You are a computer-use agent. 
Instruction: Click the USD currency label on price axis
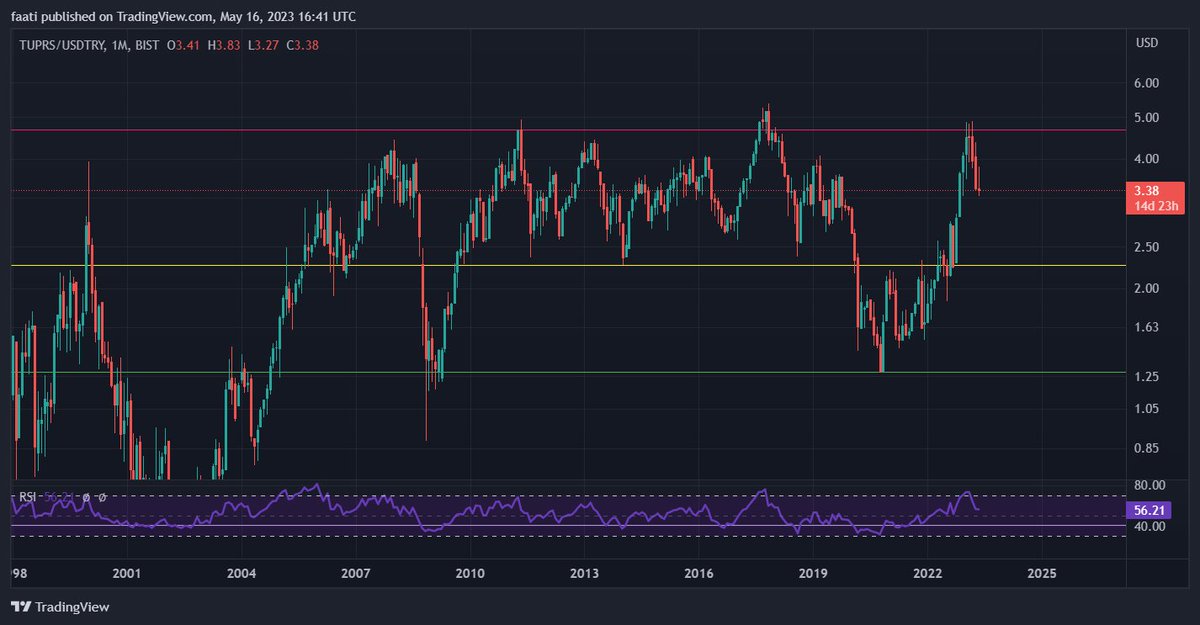tap(1146, 43)
